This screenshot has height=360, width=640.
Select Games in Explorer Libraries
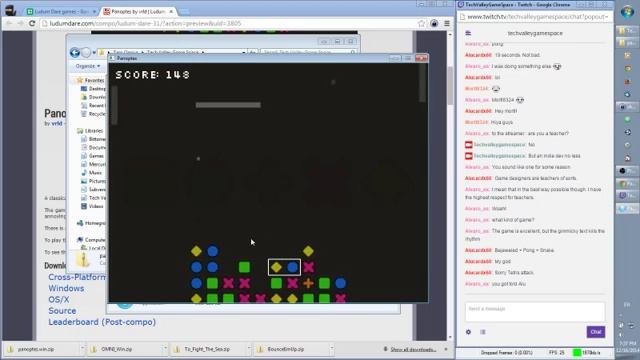click(x=96, y=156)
